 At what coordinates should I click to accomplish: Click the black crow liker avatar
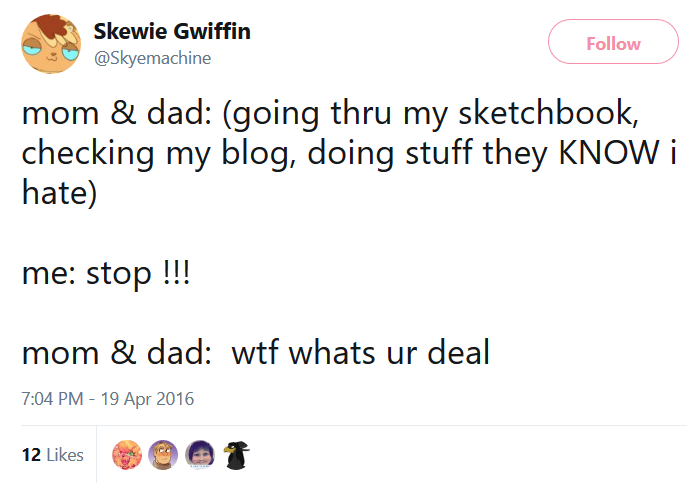(x=236, y=455)
